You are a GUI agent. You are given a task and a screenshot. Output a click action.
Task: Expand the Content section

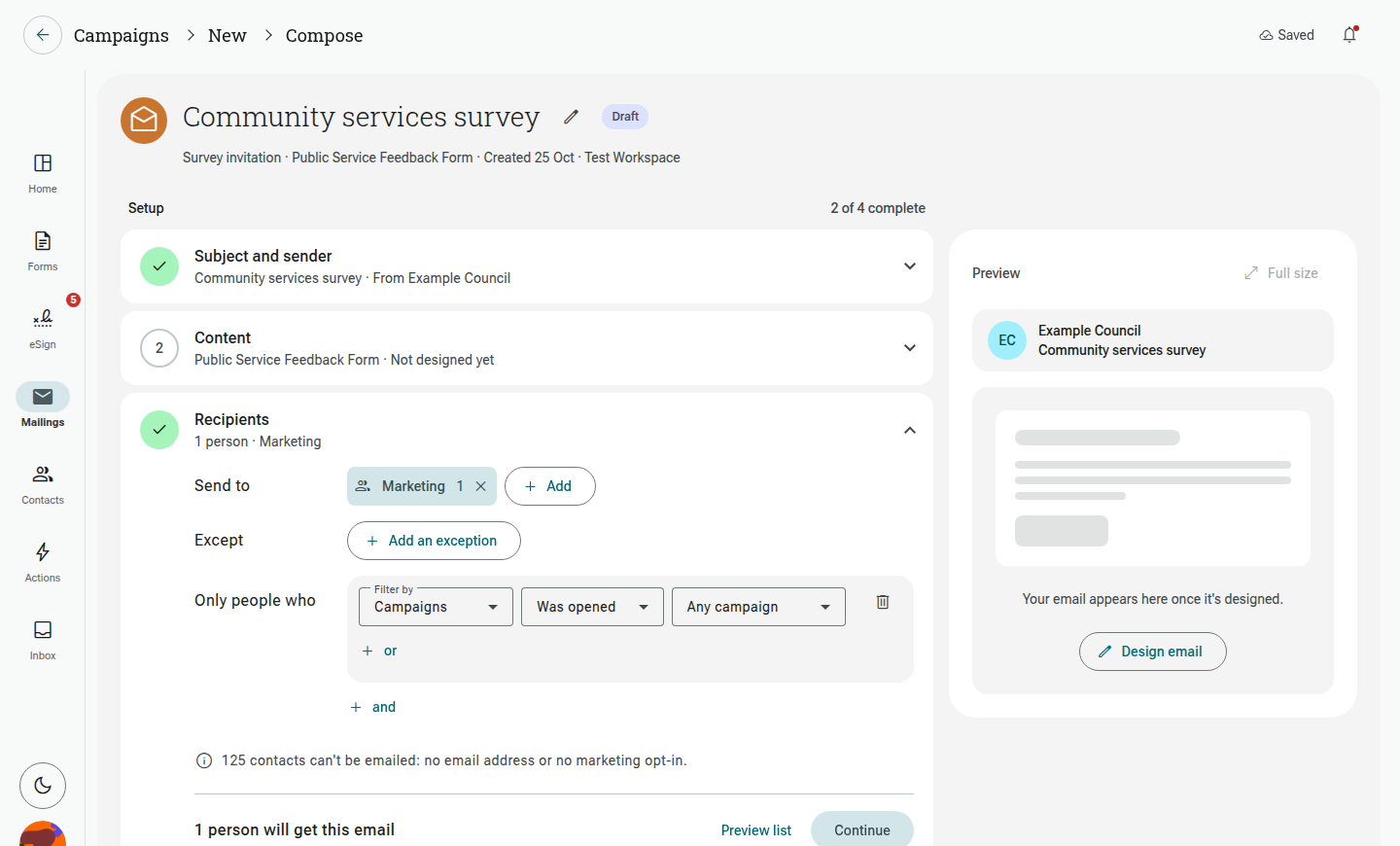tap(527, 348)
